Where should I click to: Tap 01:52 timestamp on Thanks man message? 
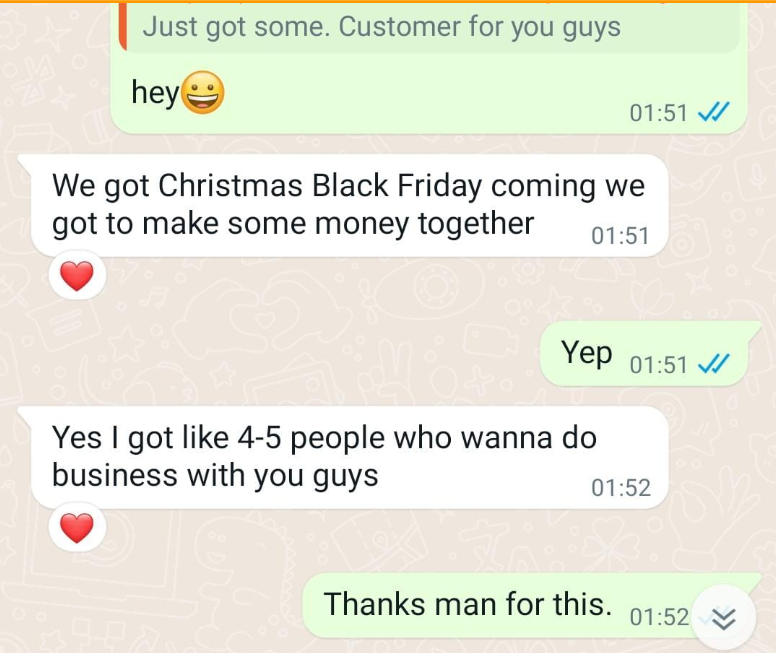coord(659,617)
